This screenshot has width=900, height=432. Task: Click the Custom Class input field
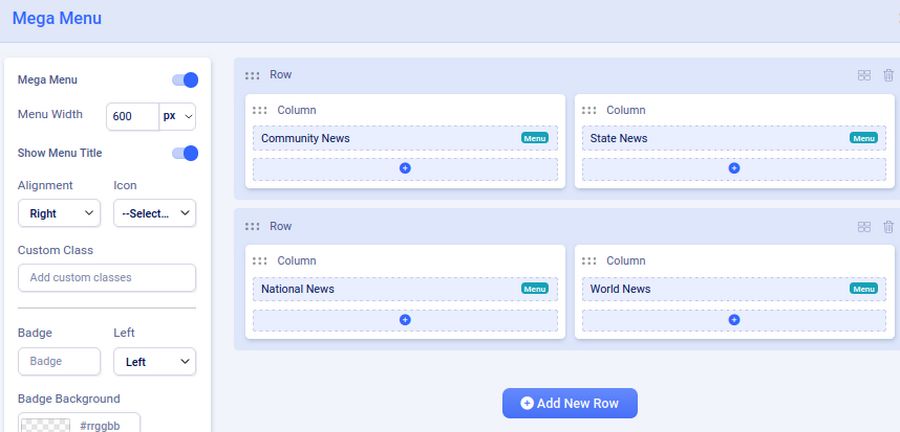click(x=107, y=277)
